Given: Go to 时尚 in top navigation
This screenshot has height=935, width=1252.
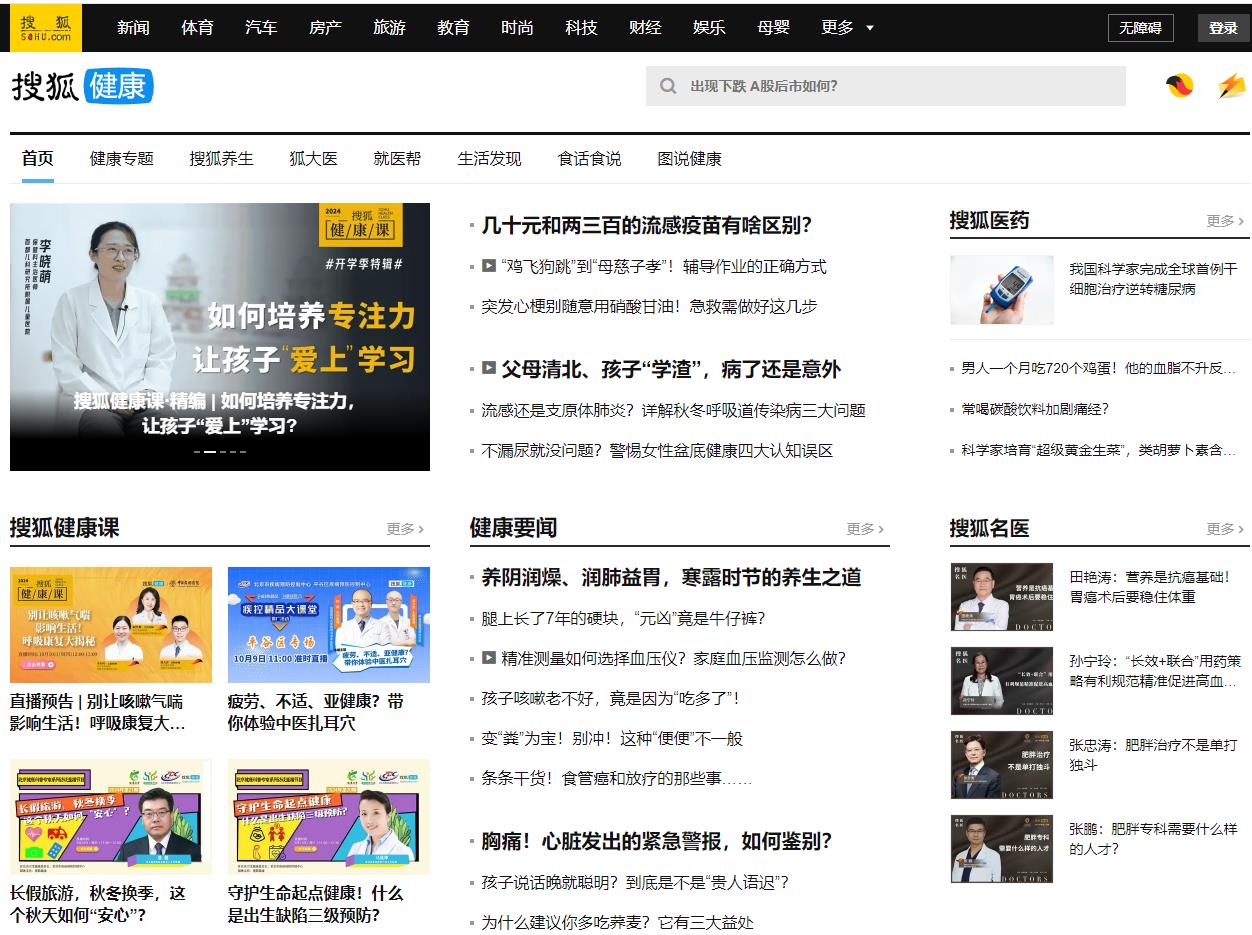Looking at the screenshot, I should (517, 28).
